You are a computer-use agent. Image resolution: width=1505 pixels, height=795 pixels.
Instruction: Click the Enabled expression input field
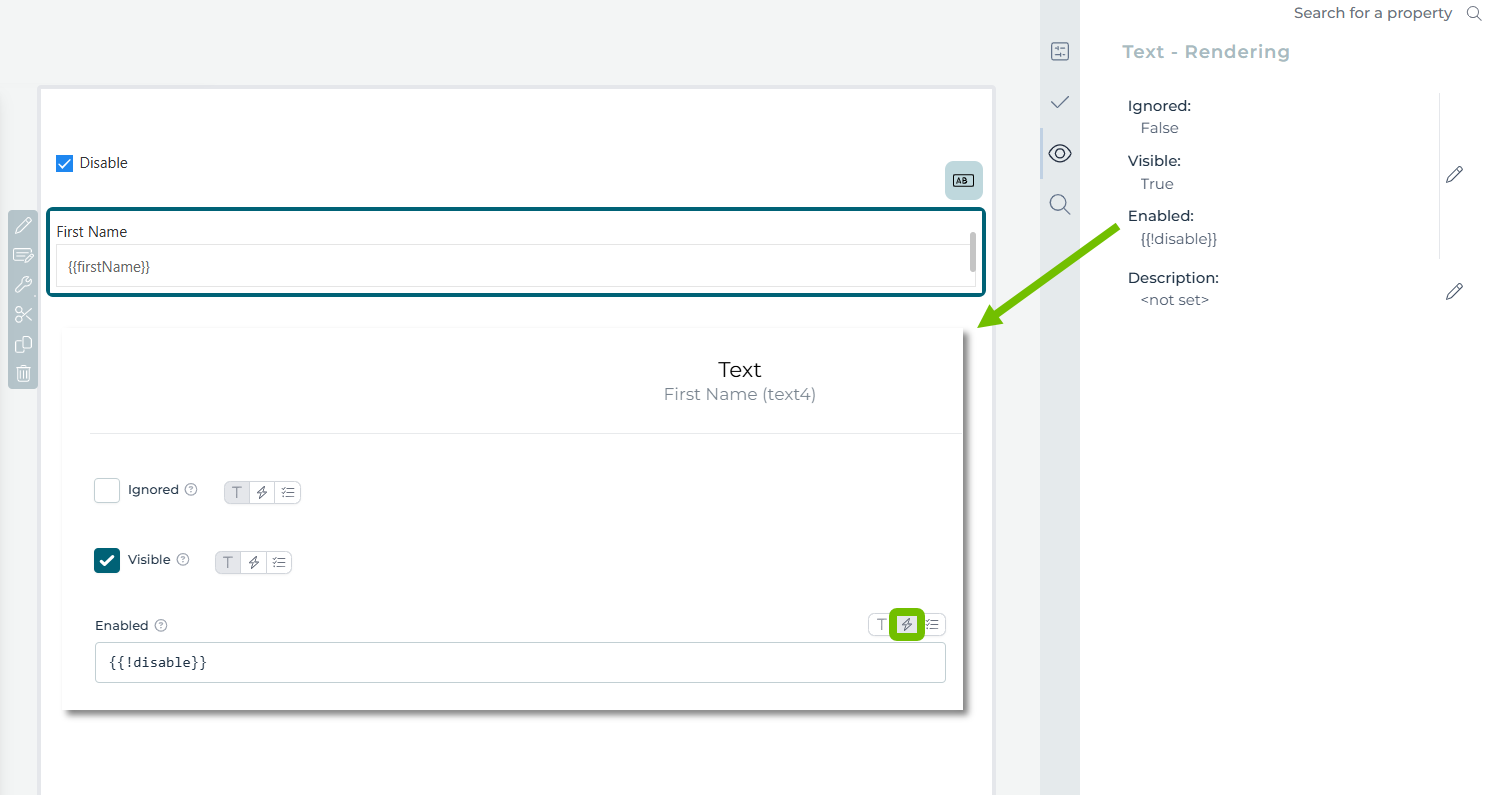(520, 662)
